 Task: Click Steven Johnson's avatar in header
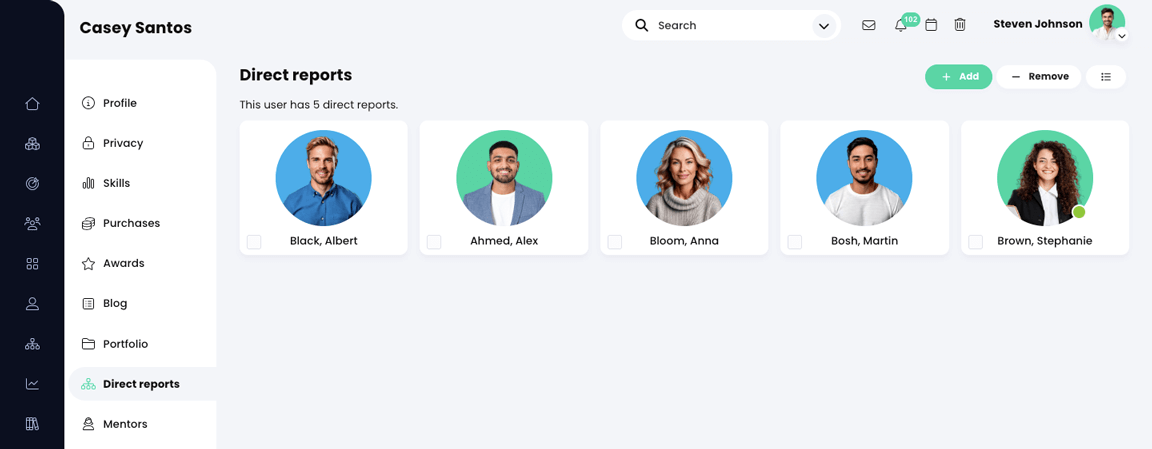pos(1106,23)
